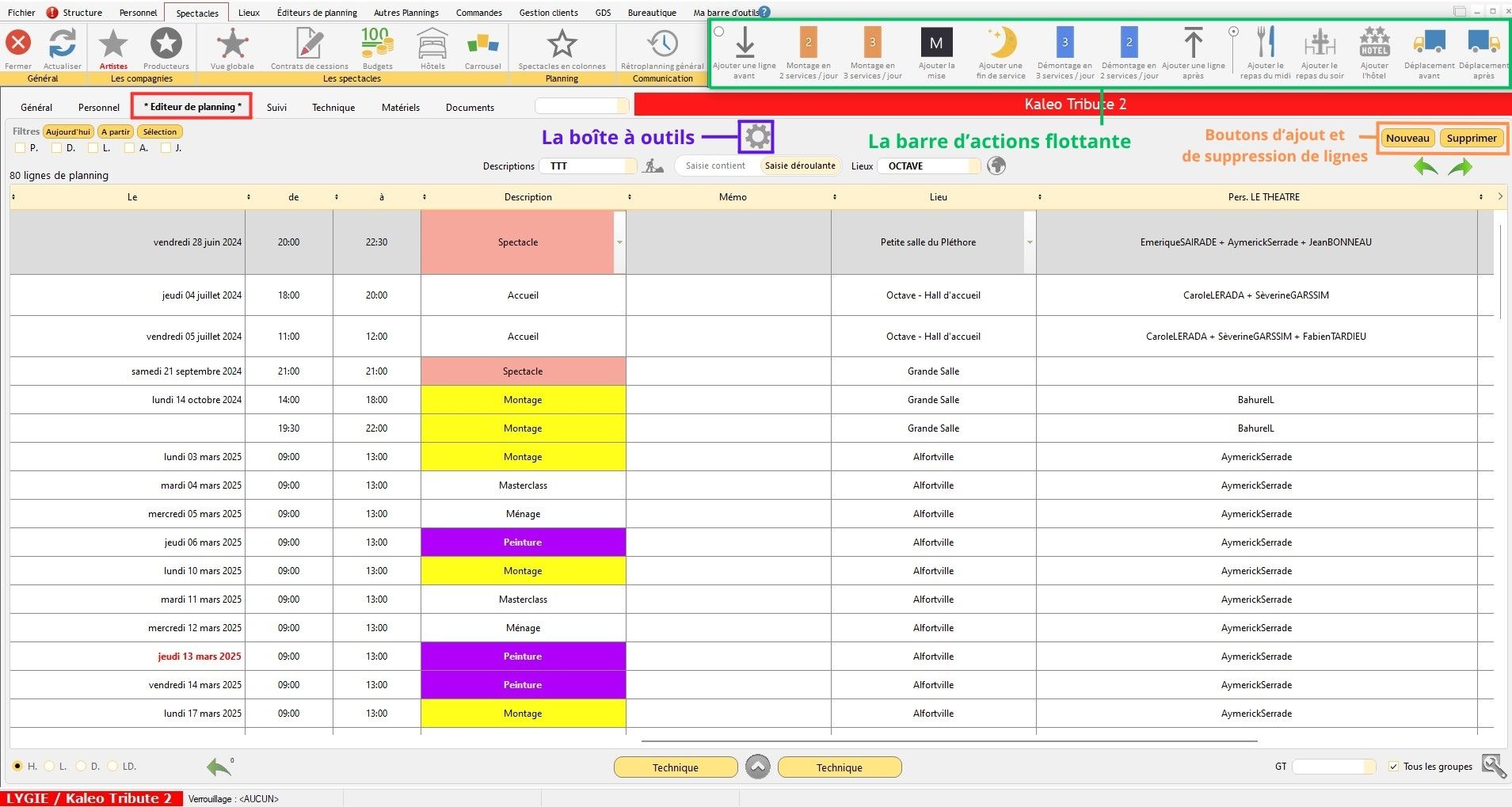Viewport: 1512px width, 807px height.
Task: Click the purple Peinture cell for jeudi 06 mars
Action: click(x=523, y=542)
